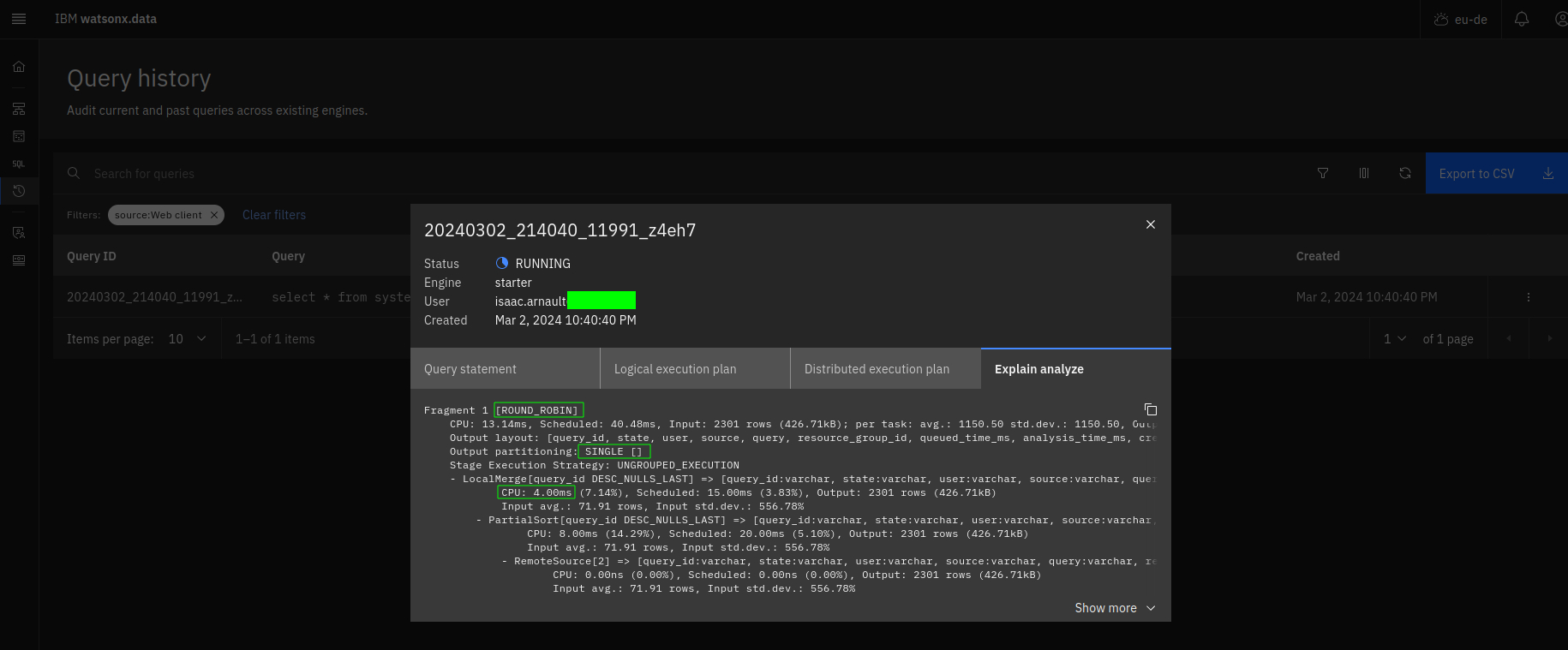Click the ROUND_ROBIN fragment label
Screen dimensions: 1568x650
point(538,410)
